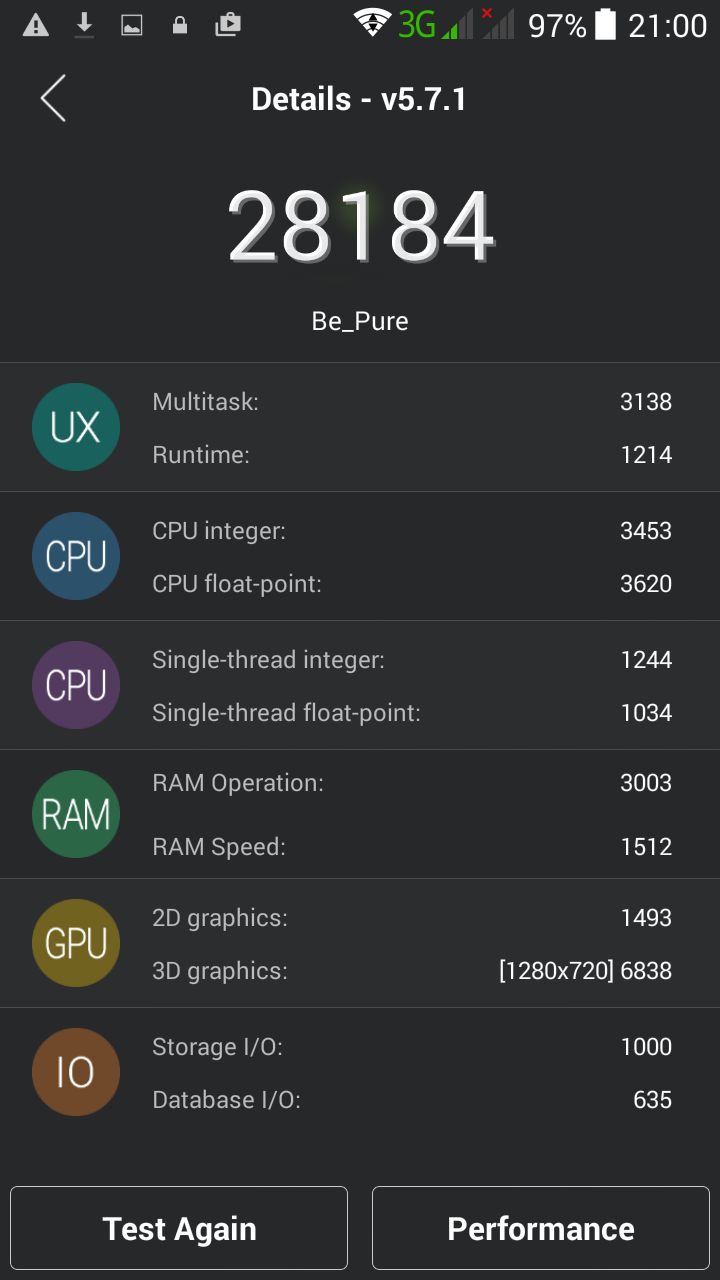Screen dimensions: 720x1280
Task: Select the Multitask score row
Action: pyautogui.click(x=411, y=402)
